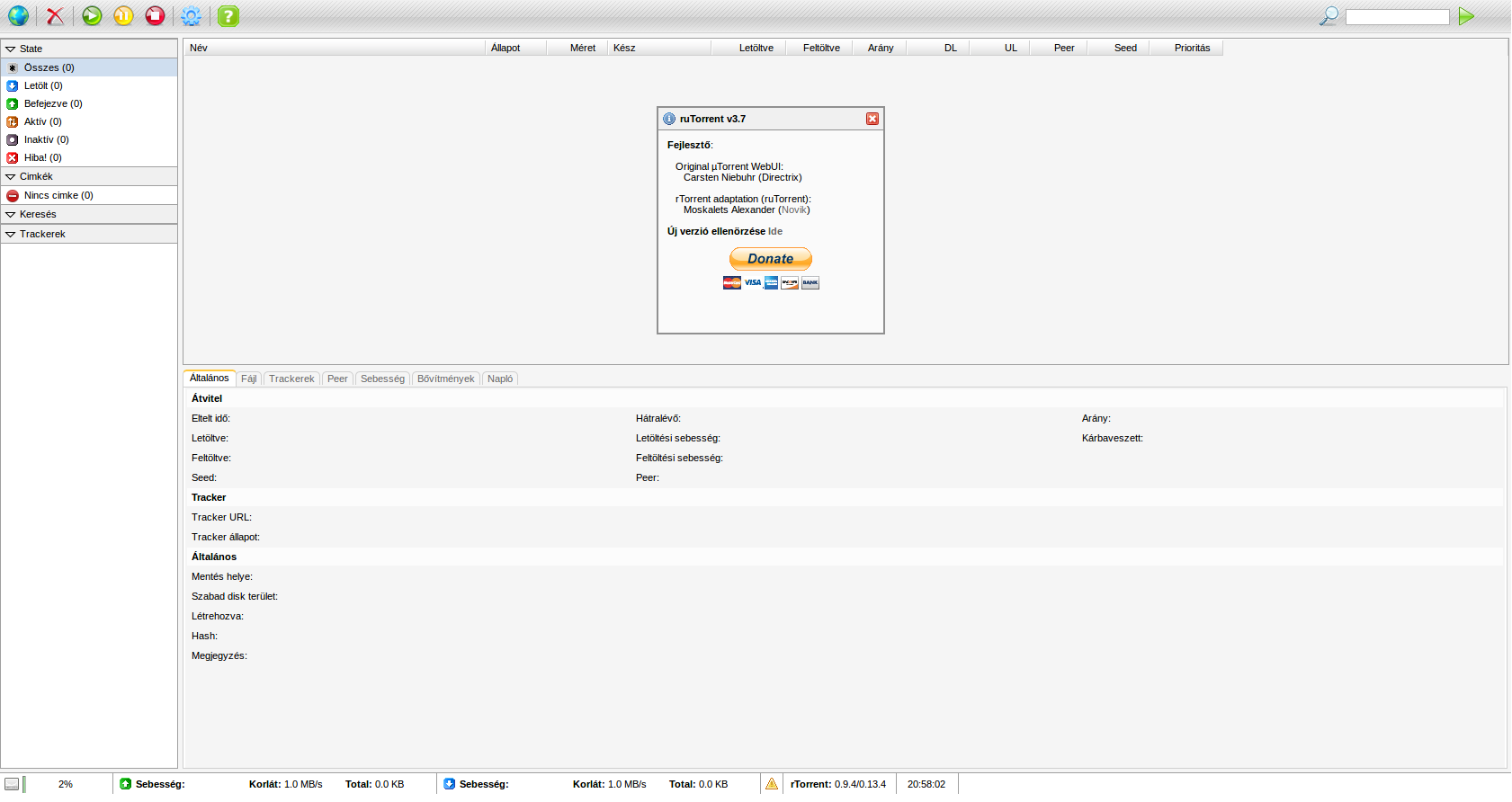Click the Donate button
This screenshot has width=1512, height=802.
[771, 259]
